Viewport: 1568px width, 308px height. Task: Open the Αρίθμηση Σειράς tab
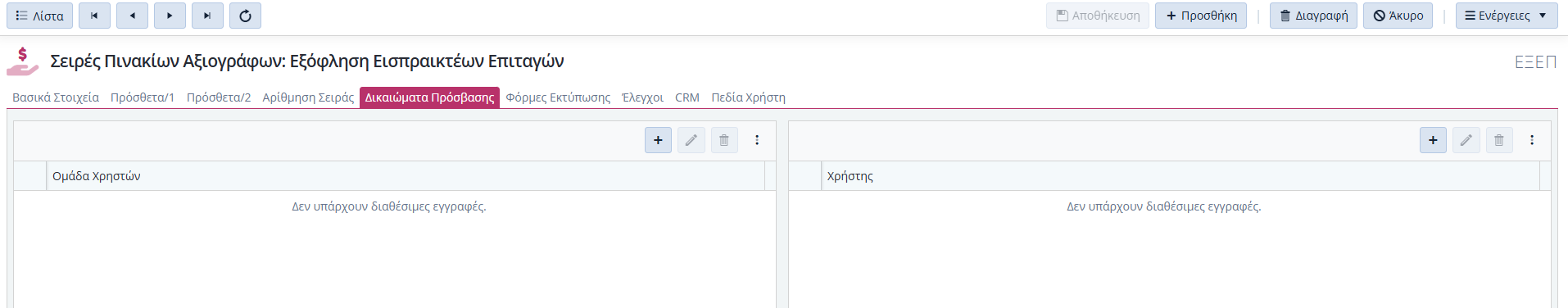click(x=308, y=97)
